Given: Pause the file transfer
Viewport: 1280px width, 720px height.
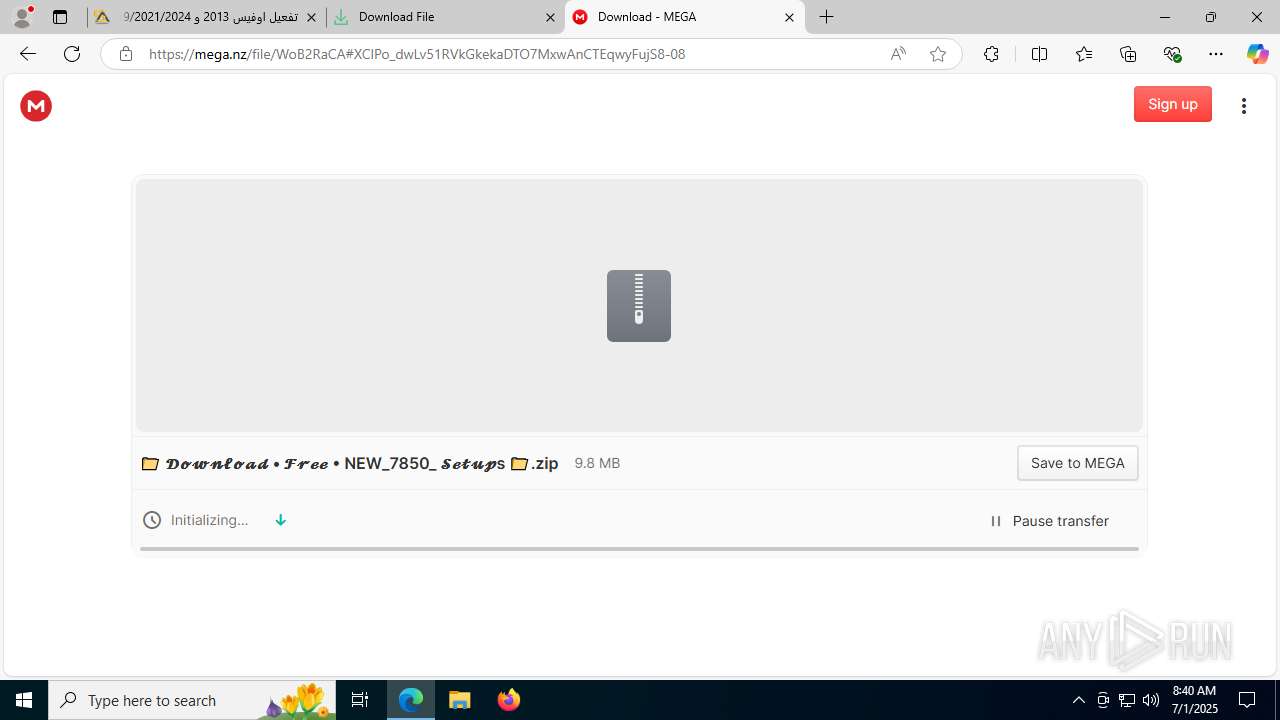Looking at the screenshot, I should coord(1049,521).
